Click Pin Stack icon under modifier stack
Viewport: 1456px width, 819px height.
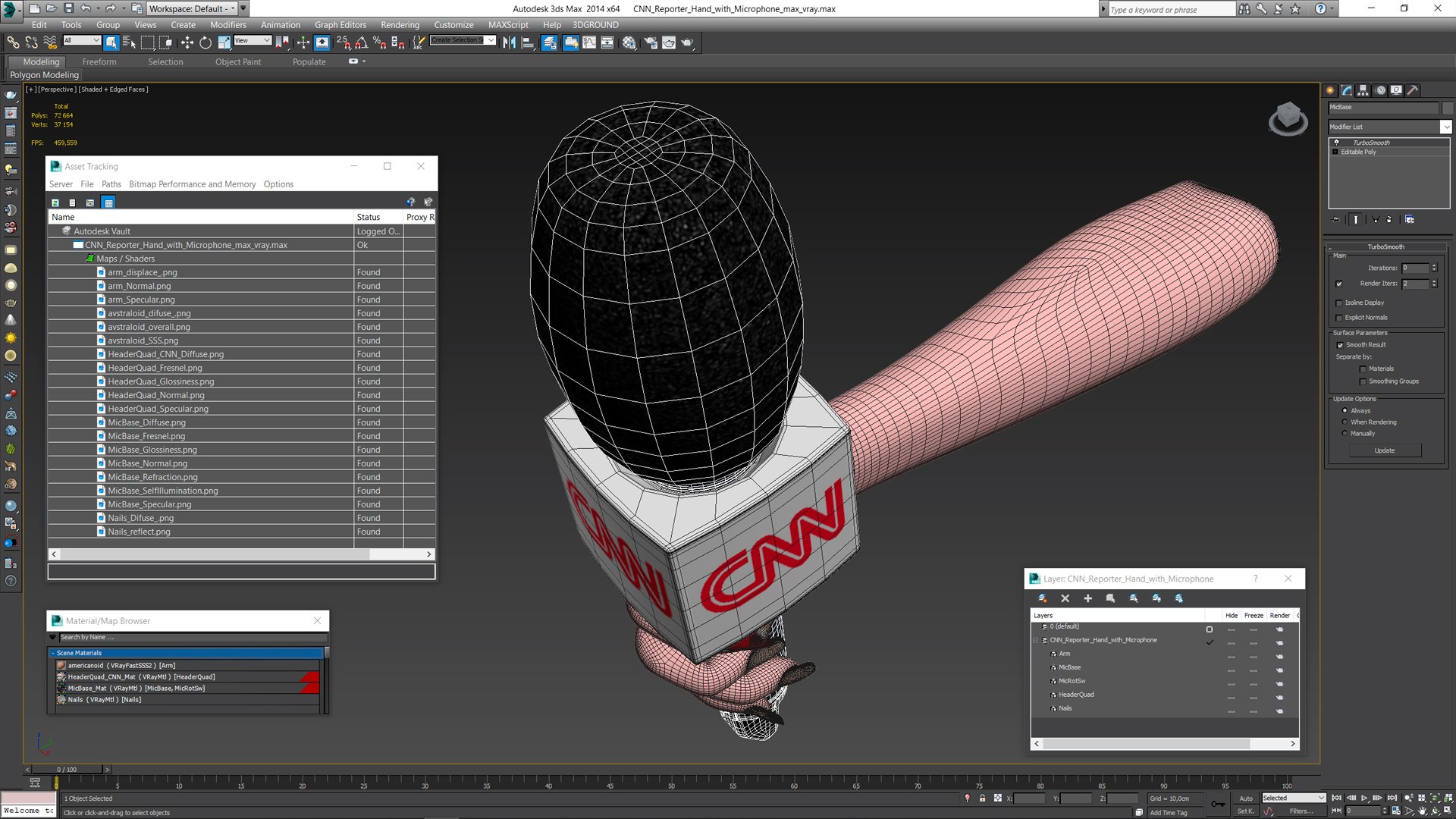(1336, 219)
